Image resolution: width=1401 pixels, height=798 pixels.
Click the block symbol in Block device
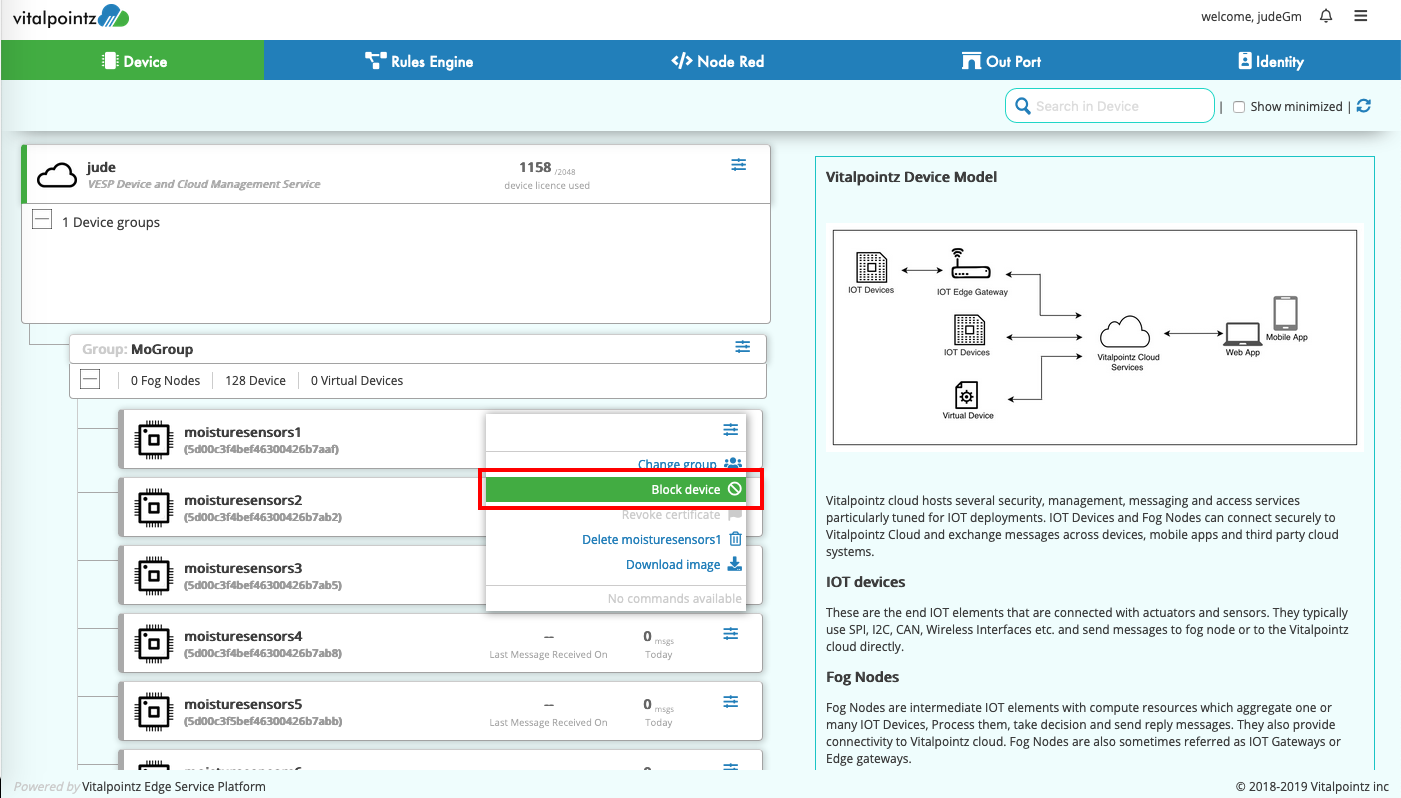click(735, 489)
